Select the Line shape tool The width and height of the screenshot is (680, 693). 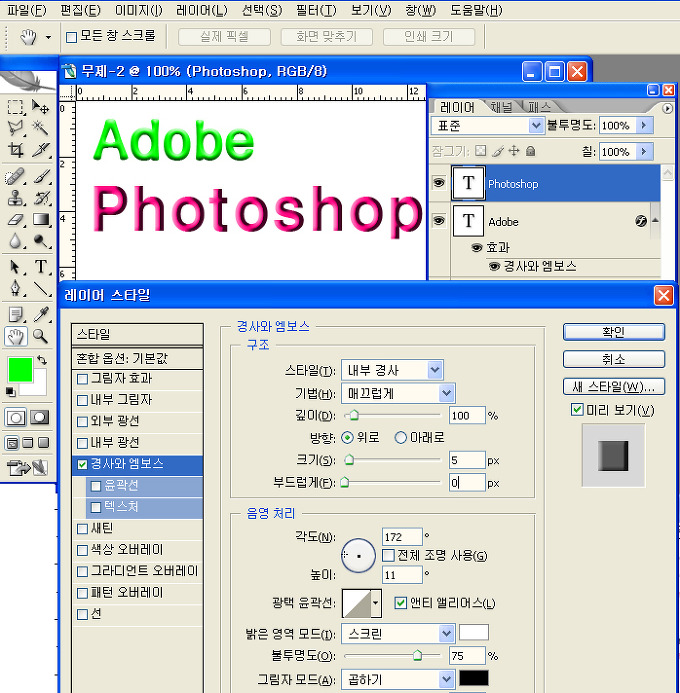click(40, 288)
